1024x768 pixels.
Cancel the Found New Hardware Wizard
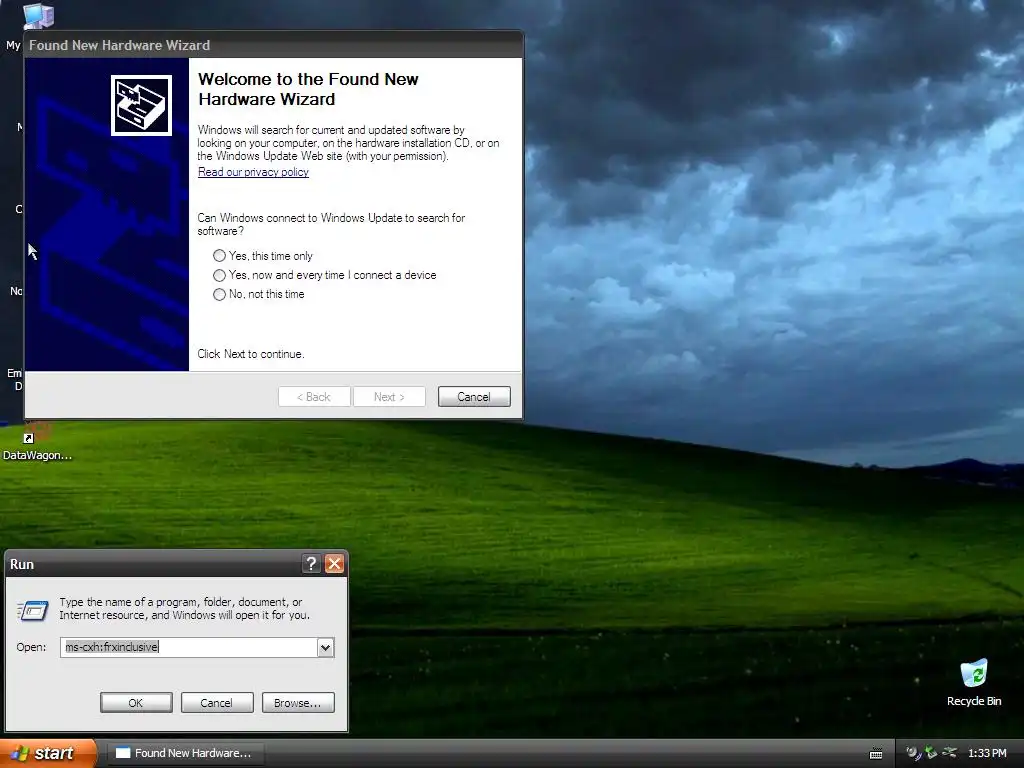(474, 396)
